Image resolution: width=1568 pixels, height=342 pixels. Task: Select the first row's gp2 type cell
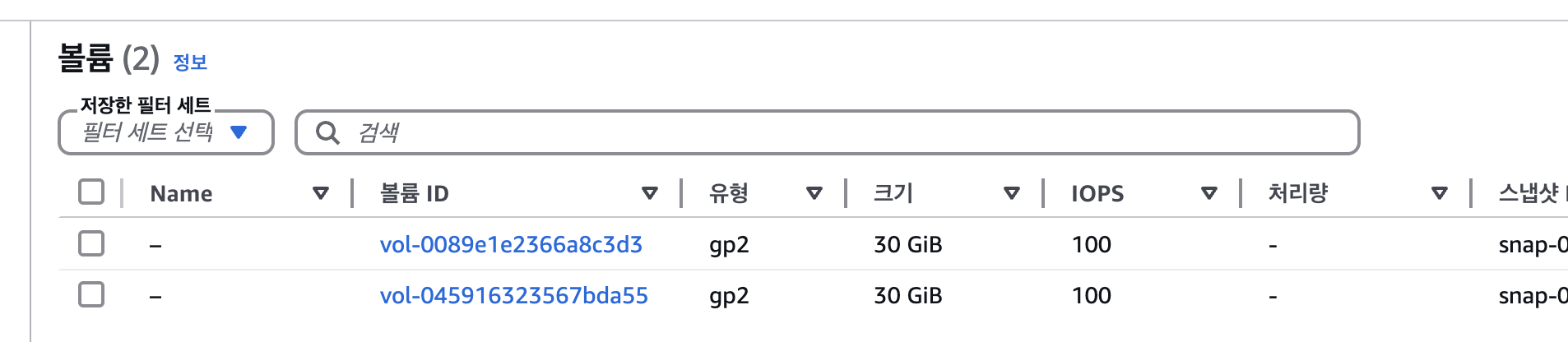pos(729,245)
